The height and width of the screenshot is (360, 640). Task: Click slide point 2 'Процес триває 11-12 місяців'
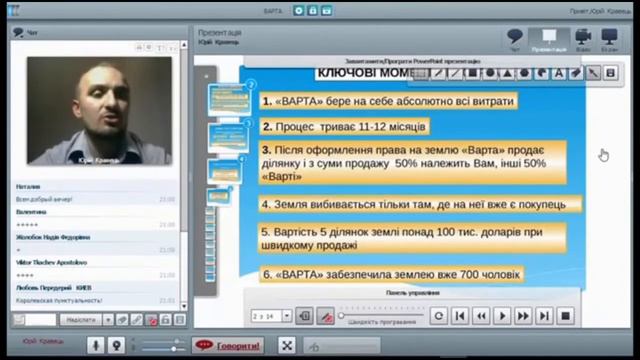(x=344, y=127)
